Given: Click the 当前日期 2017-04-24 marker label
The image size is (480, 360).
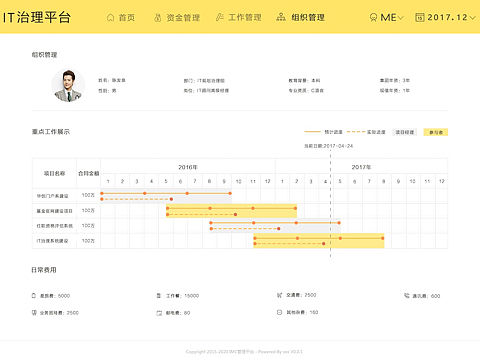Looking at the screenshot, I should (328, 146).
